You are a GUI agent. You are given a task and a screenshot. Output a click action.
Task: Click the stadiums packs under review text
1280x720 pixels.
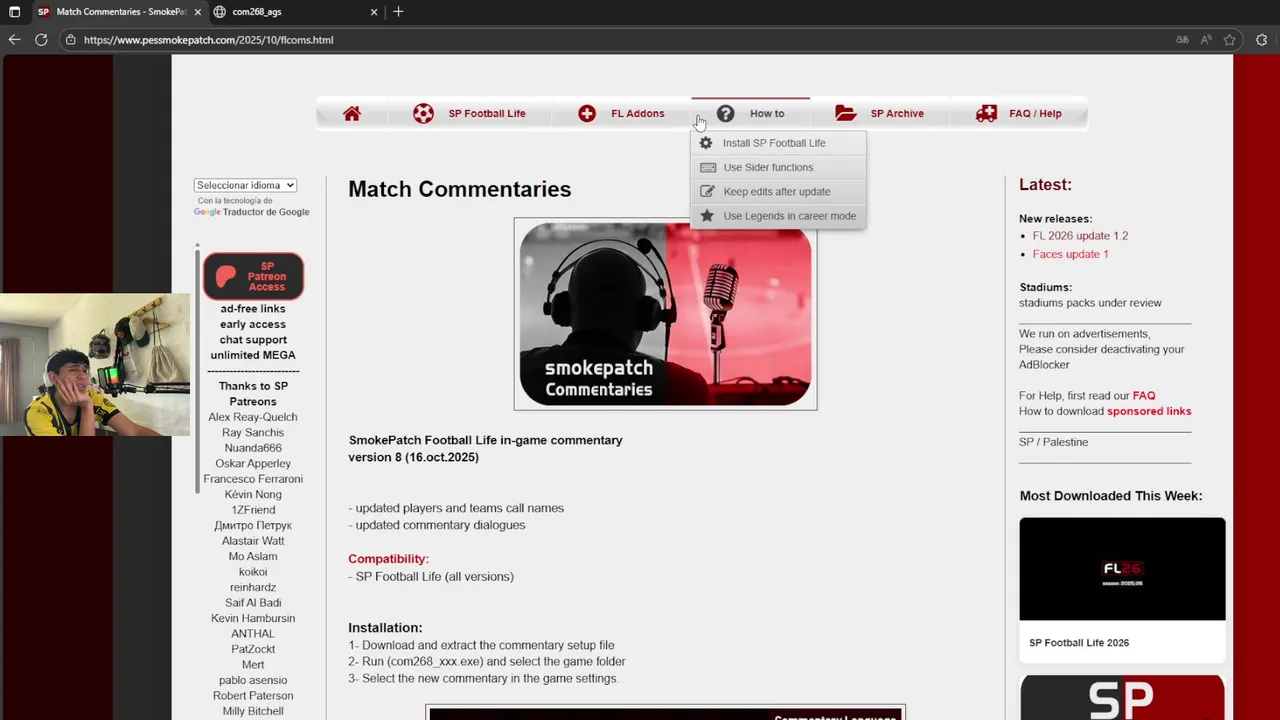tap(1090, 303)
